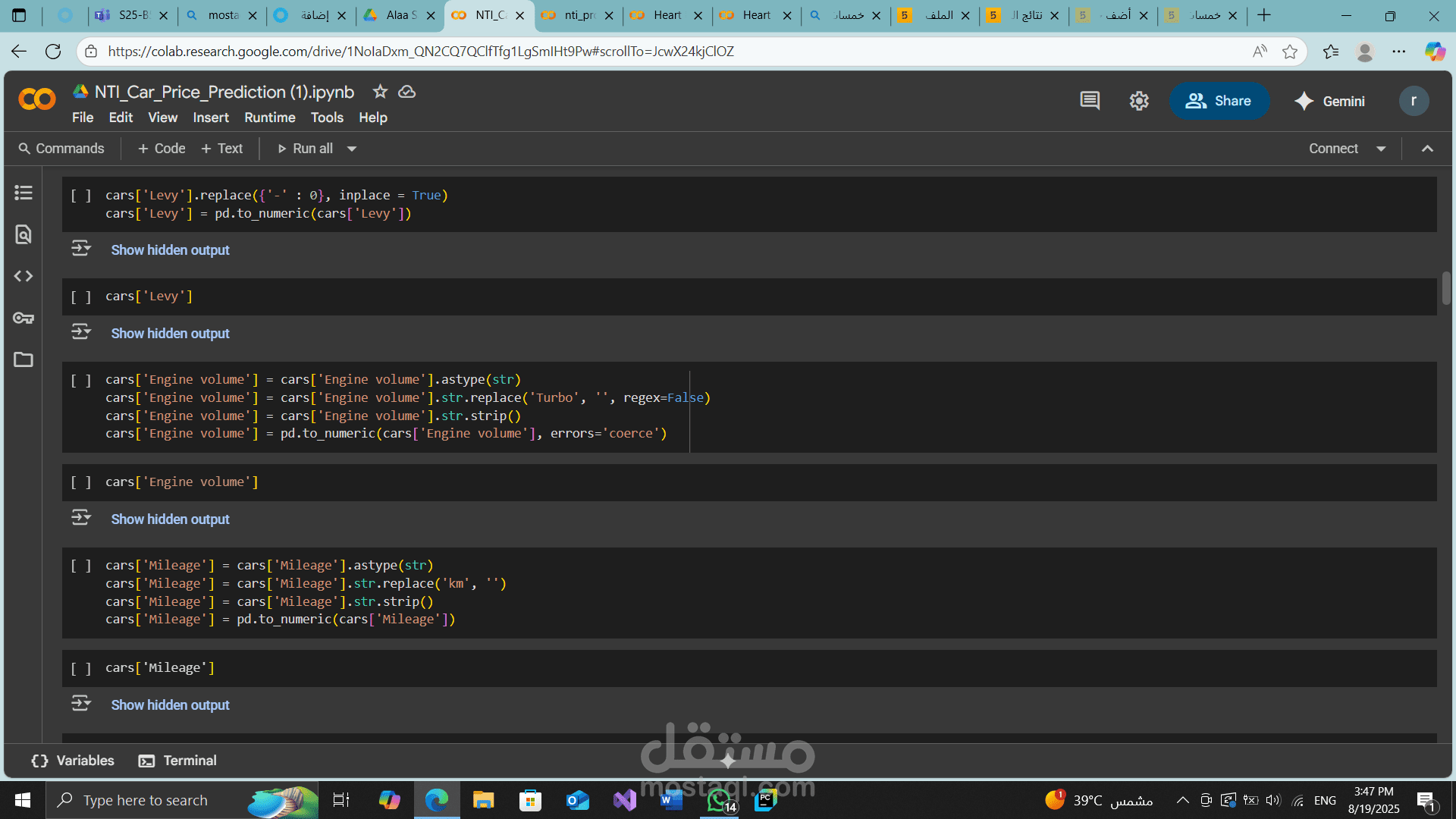This screenshot has height=819, width=1456.
Task: Click the Share button
Action: click(1219, 101)
